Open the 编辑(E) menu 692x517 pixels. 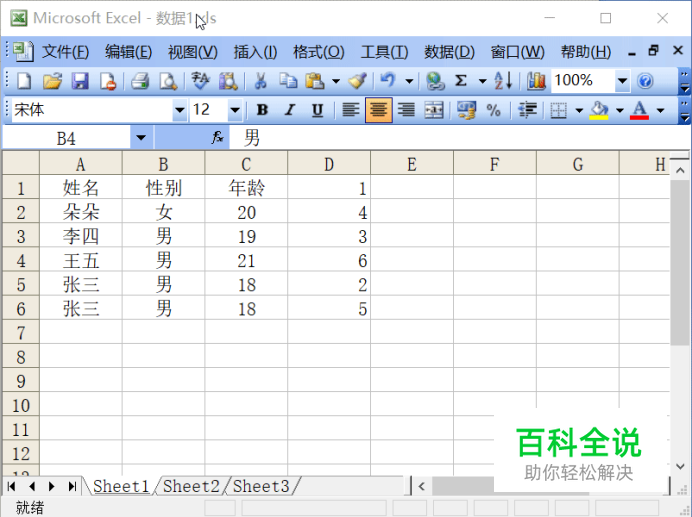(x=128, y=52)
